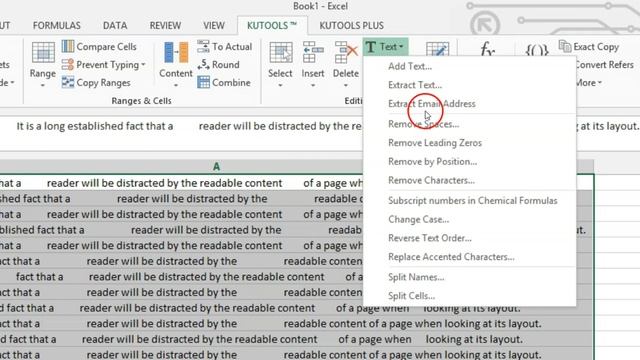Expand the Prevent Typing dropdown arrow
The width and height of the screenshot is (640, 360).
click(x=143, y=64)
